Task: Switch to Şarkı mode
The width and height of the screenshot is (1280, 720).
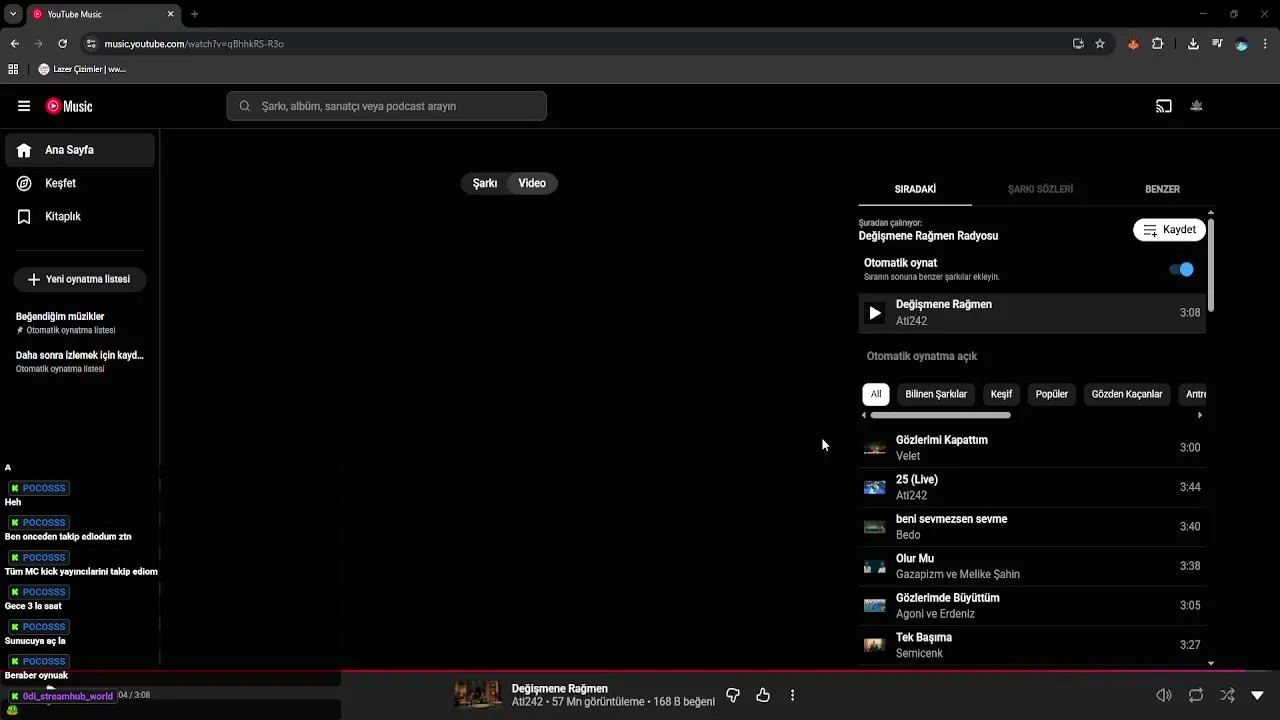Action: click(485, 183)
